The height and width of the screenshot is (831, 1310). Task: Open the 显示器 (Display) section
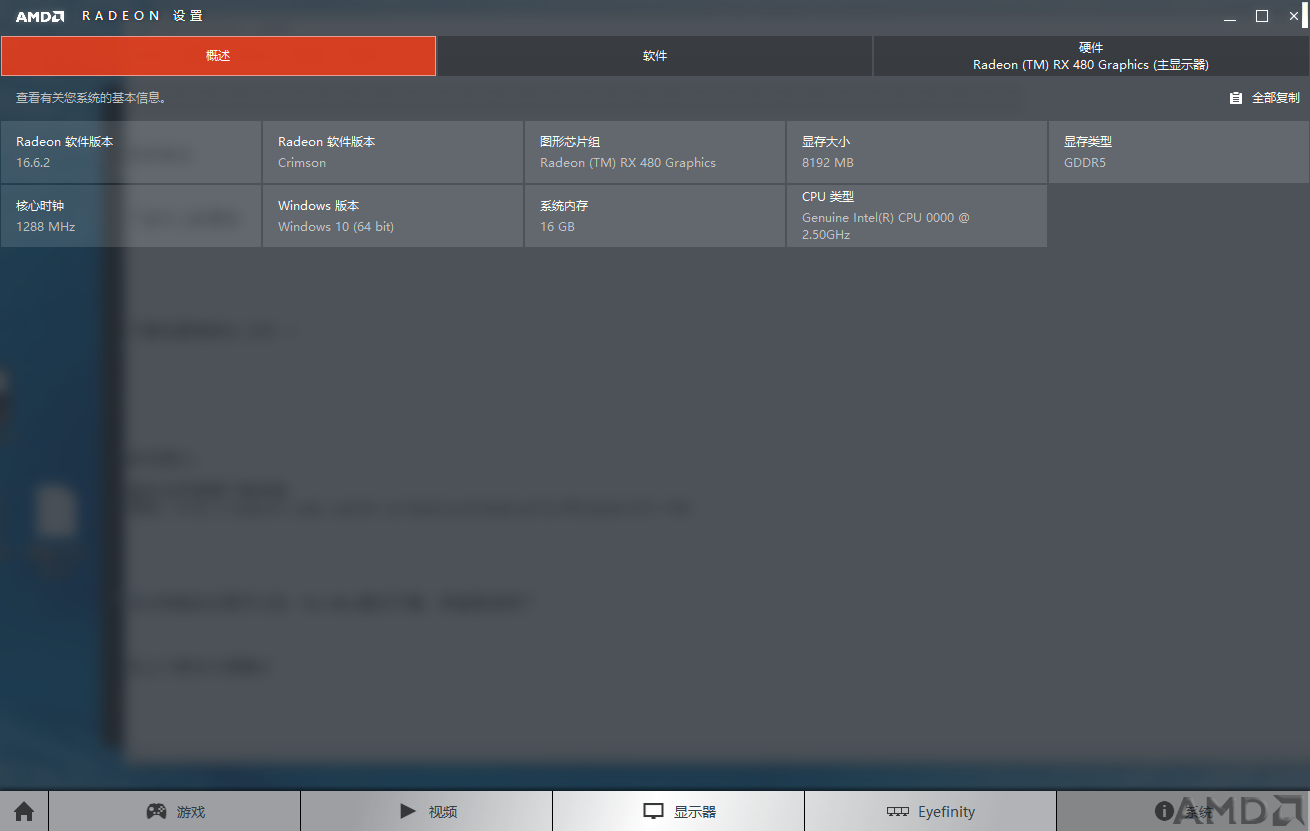(x=679, y=811)
